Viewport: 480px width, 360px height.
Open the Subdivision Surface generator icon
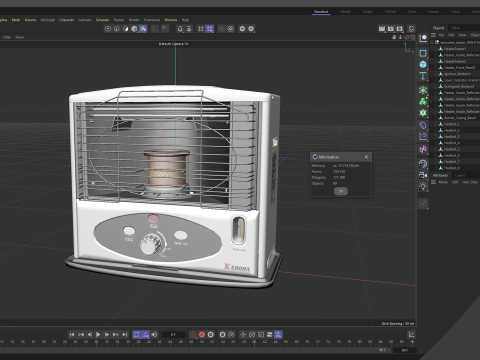[423, 90]
